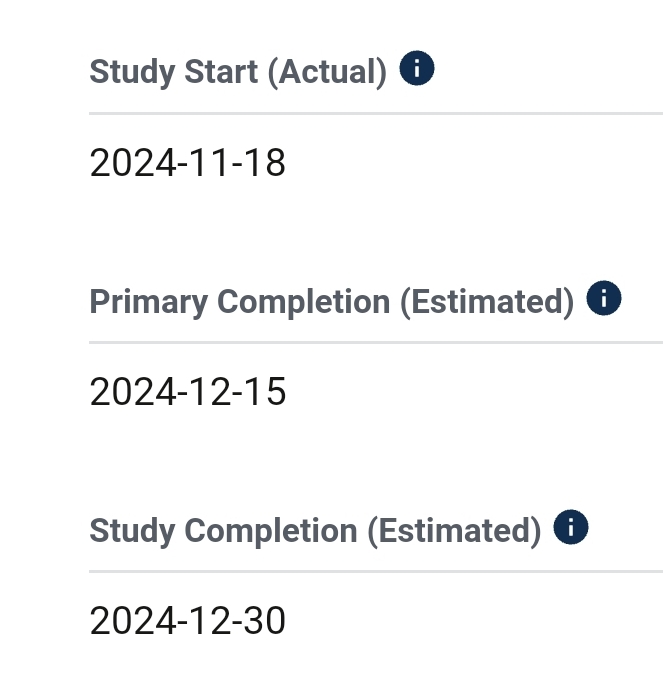The height and width of the screenshot is (683, 663).
Task: Show info tooltip for Study Completion (Estimated)
Action: (571, 527)
